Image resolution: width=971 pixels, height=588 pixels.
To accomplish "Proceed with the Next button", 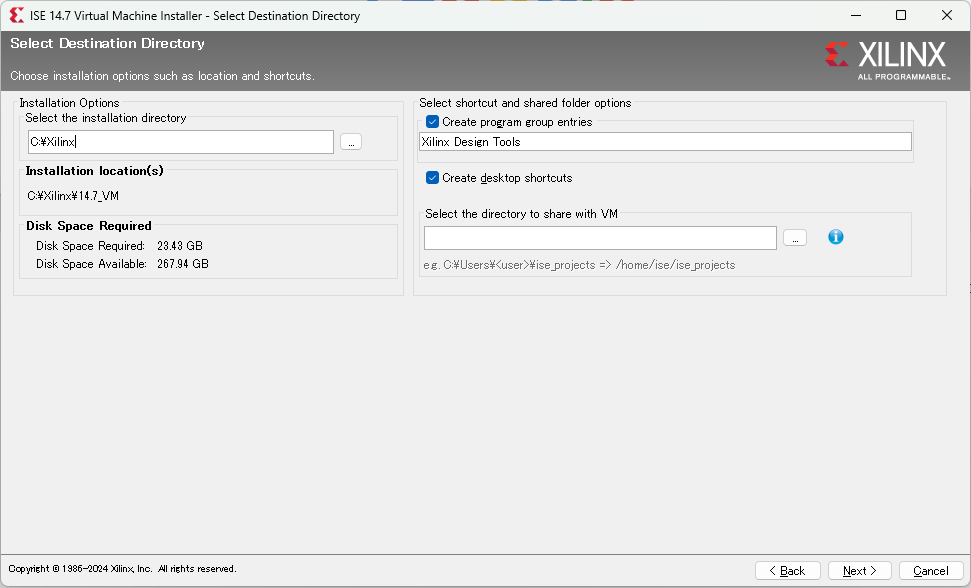I will coord(860,571).
